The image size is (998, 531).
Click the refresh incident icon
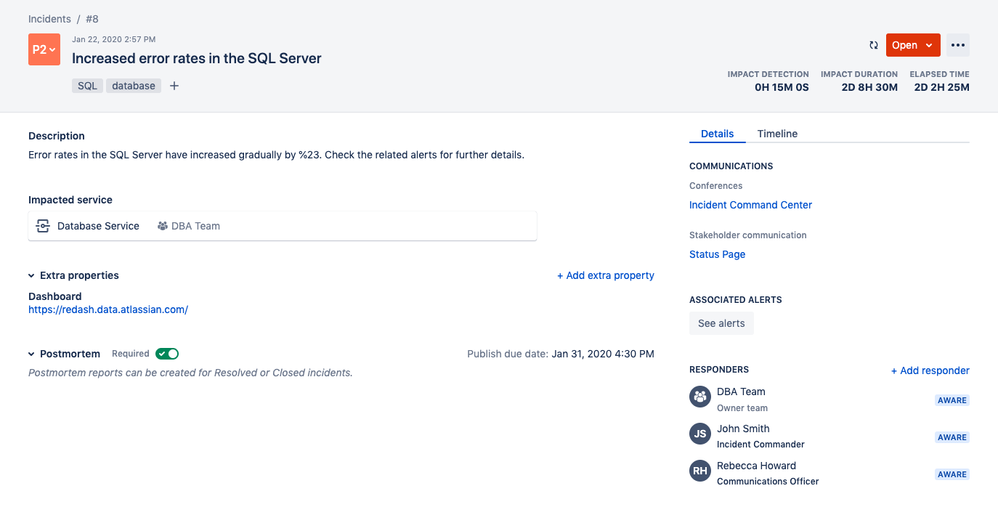coord(873,45)
